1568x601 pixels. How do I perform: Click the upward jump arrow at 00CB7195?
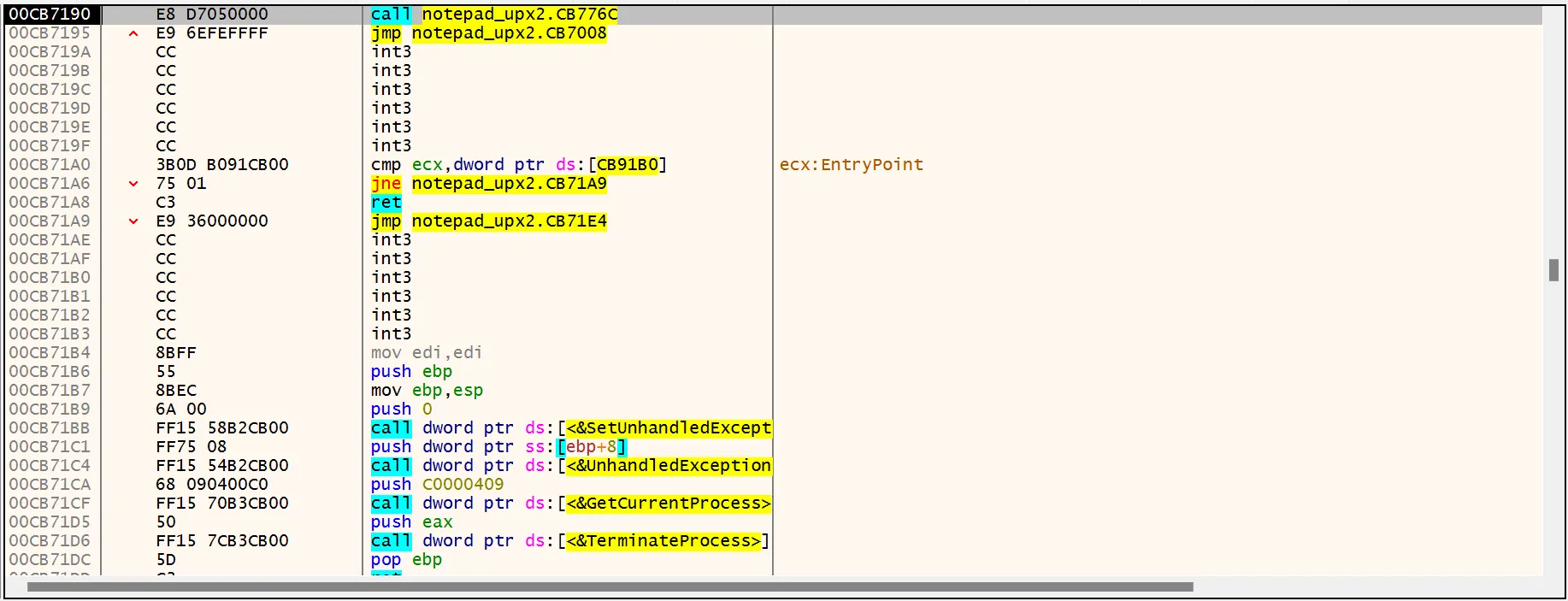point(133,33)
